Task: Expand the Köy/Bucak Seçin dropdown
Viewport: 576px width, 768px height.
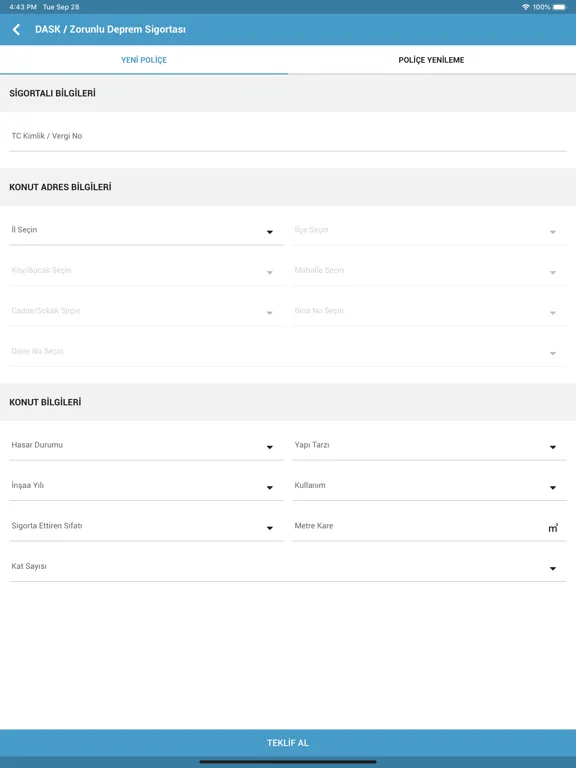Action: [146, 270]
